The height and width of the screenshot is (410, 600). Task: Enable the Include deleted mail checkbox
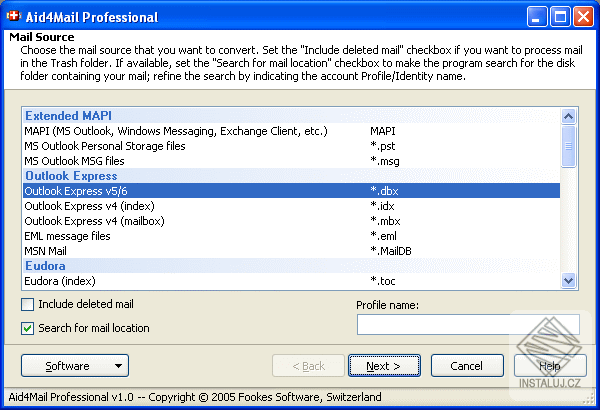tap(28, 305)
